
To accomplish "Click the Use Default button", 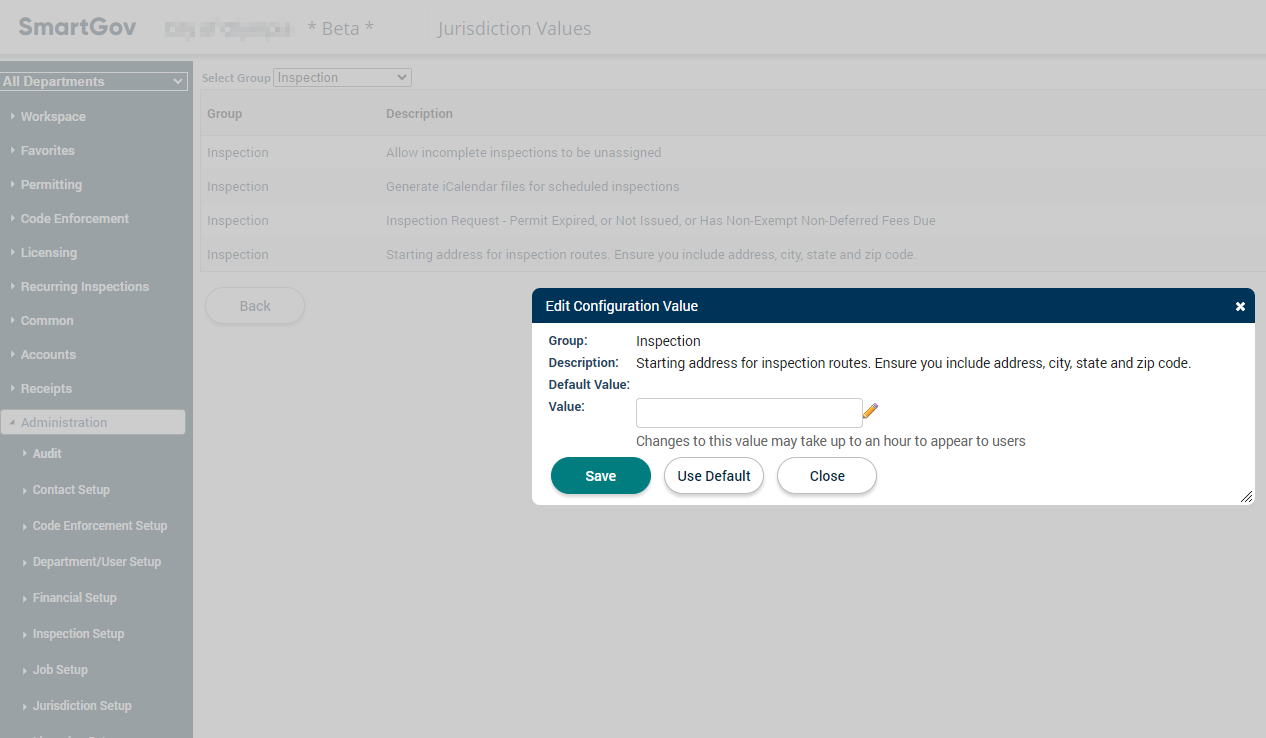I will [x=713, y=476].
